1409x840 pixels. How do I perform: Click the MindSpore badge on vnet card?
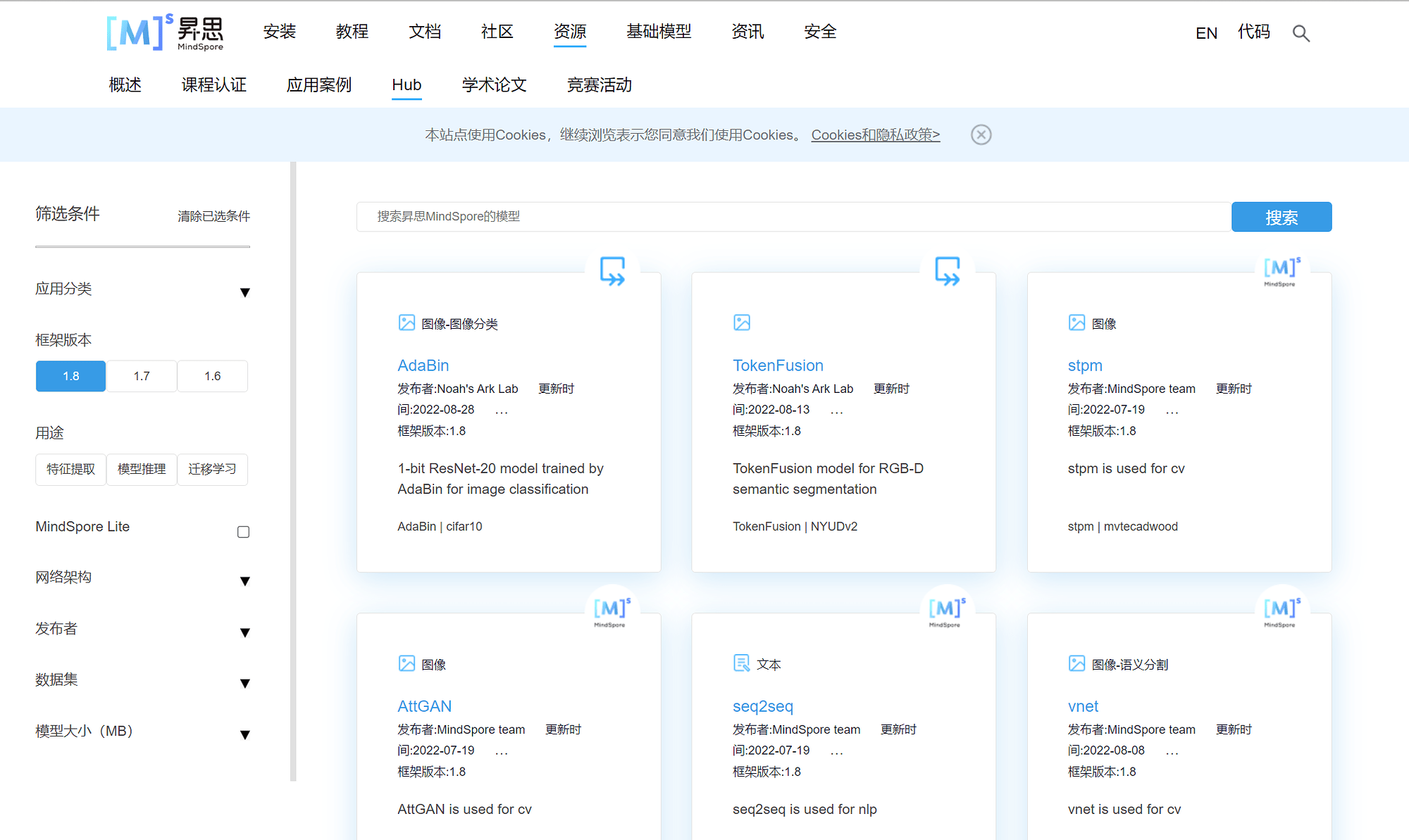tap(1281, 611)
